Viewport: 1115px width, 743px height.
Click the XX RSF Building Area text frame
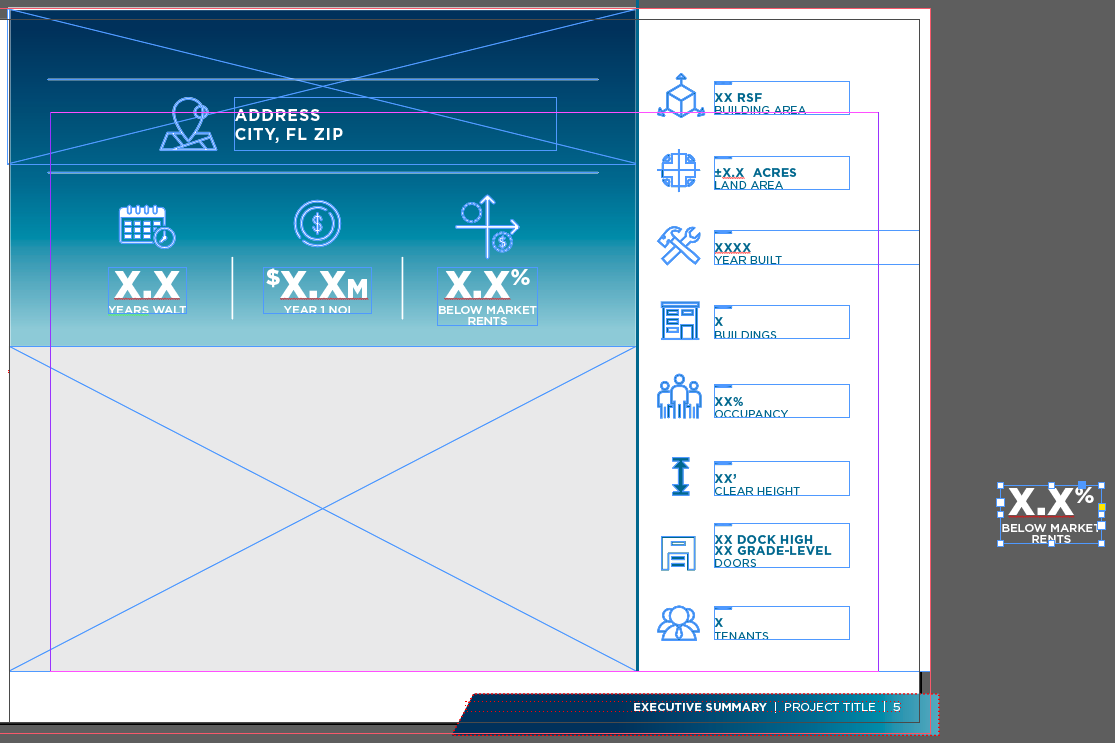click(781, 98)
